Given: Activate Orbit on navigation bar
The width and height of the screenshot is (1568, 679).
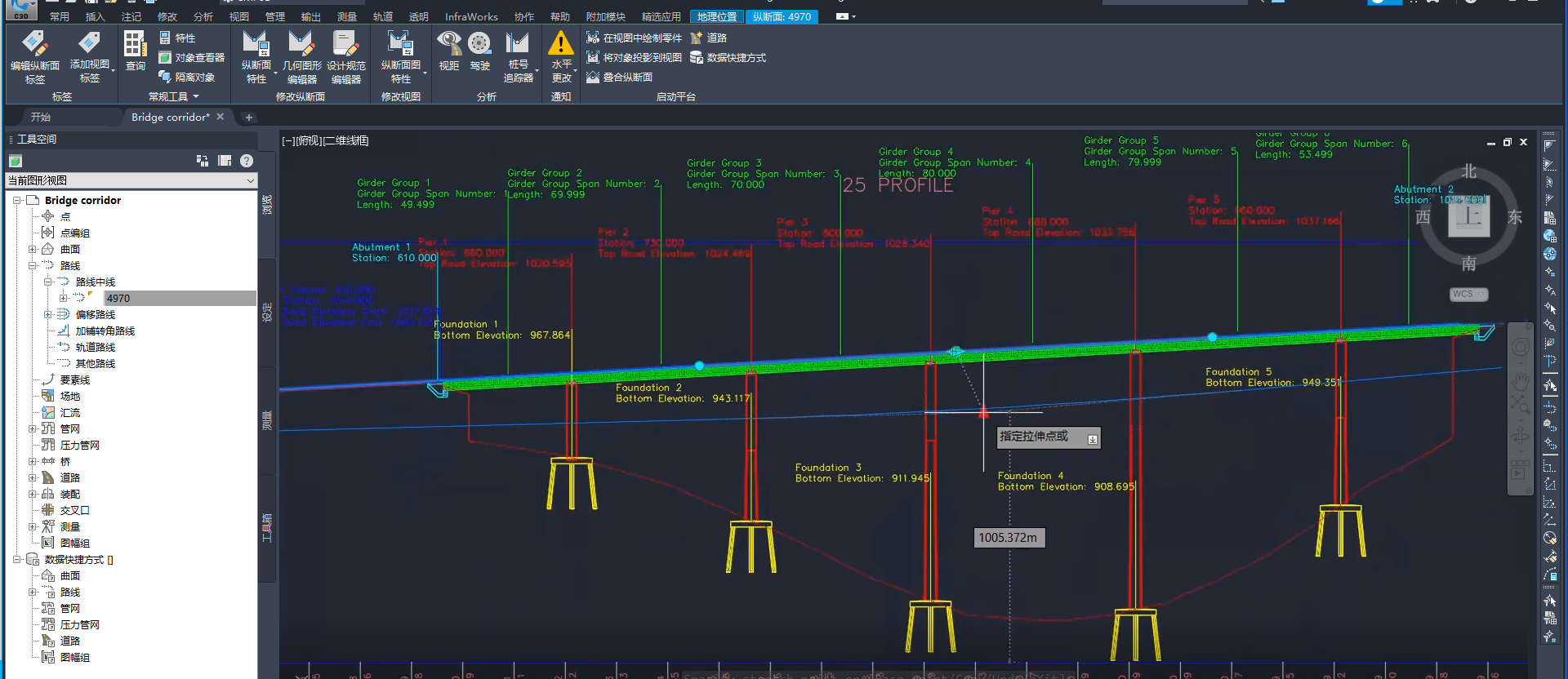Looking at the screenshot, I should pyautogui.click(x=1520, y=436).
